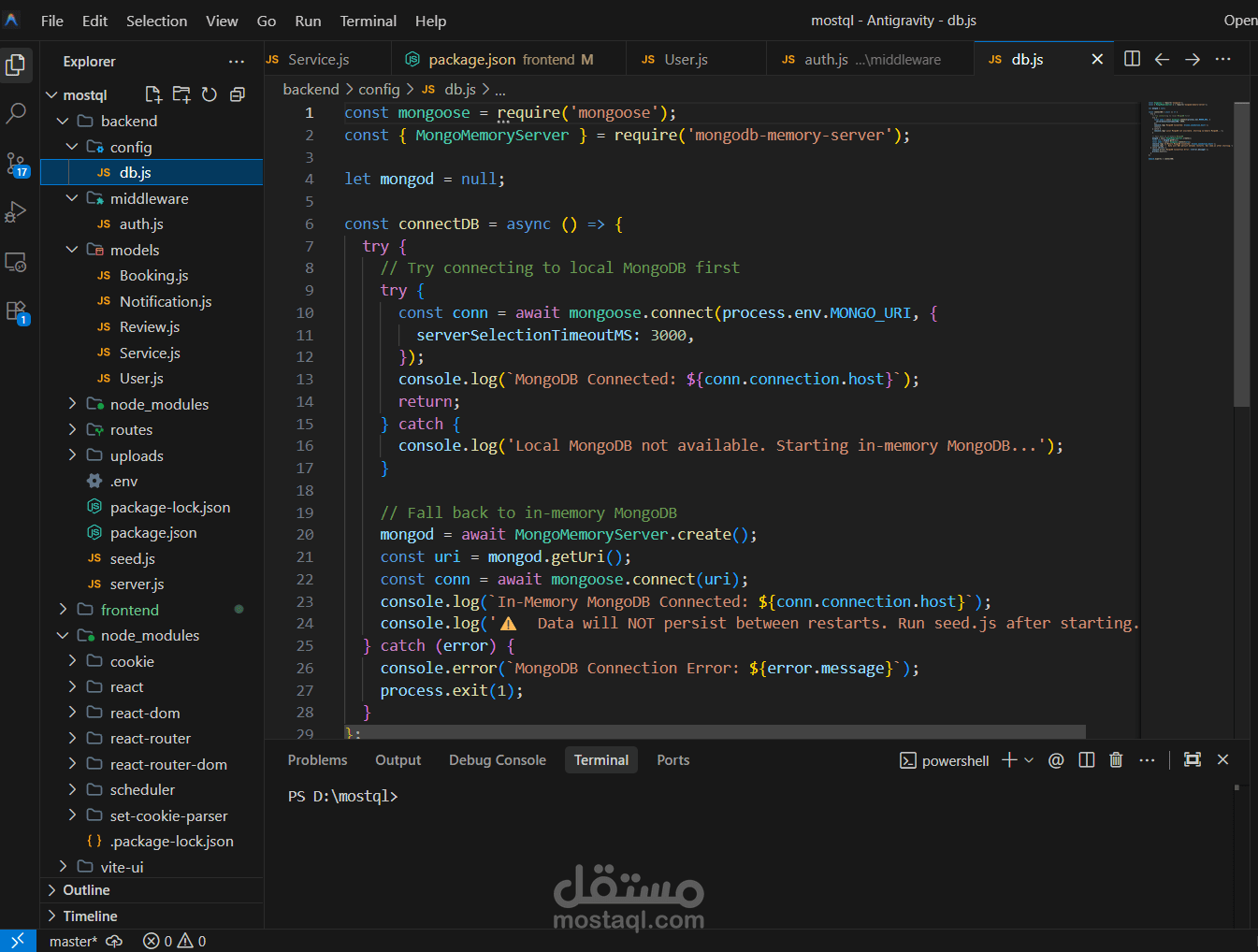Split the editor to the right

click(x=1132, y=59)
